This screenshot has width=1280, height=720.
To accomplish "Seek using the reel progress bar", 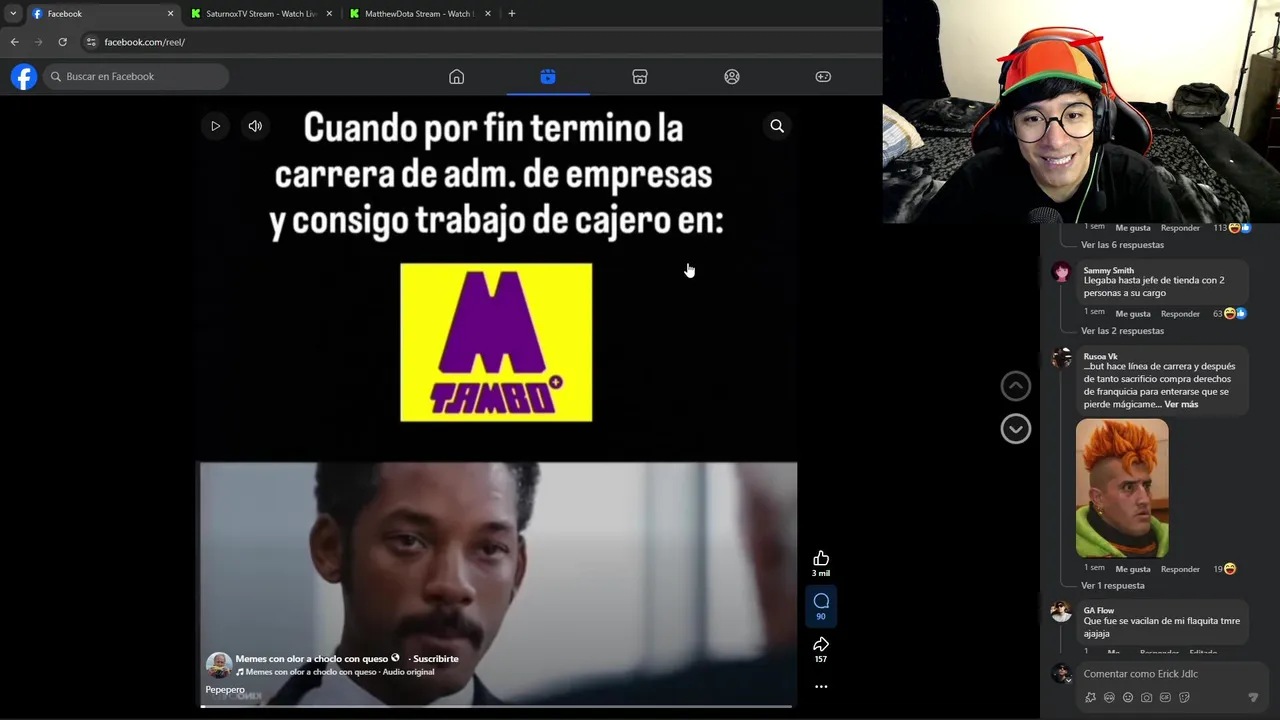I will [497, 706].
